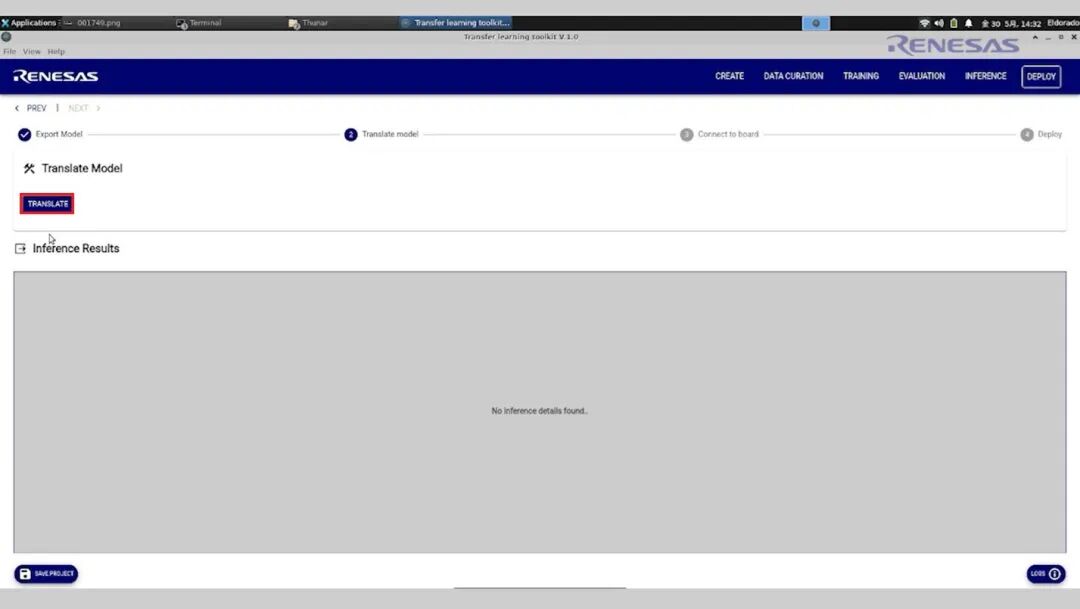
Task: Select the step 2 Translate model circle
Action: pyautogui.click(x=351, y=134)
